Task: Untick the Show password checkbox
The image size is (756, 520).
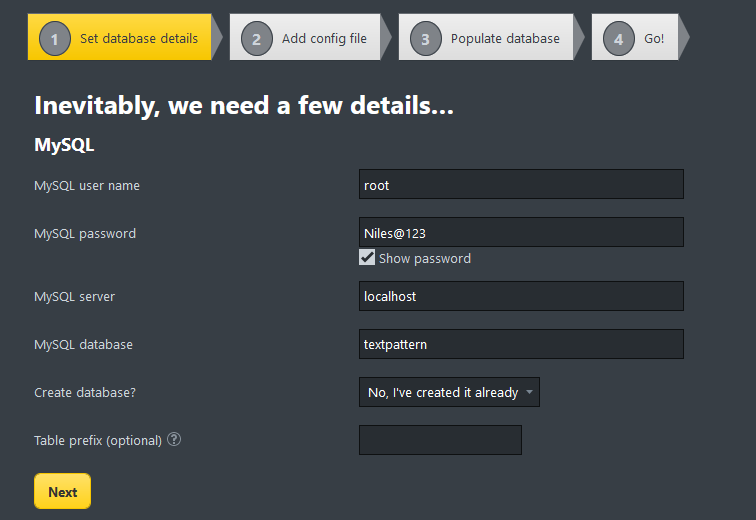Action: 367,258
